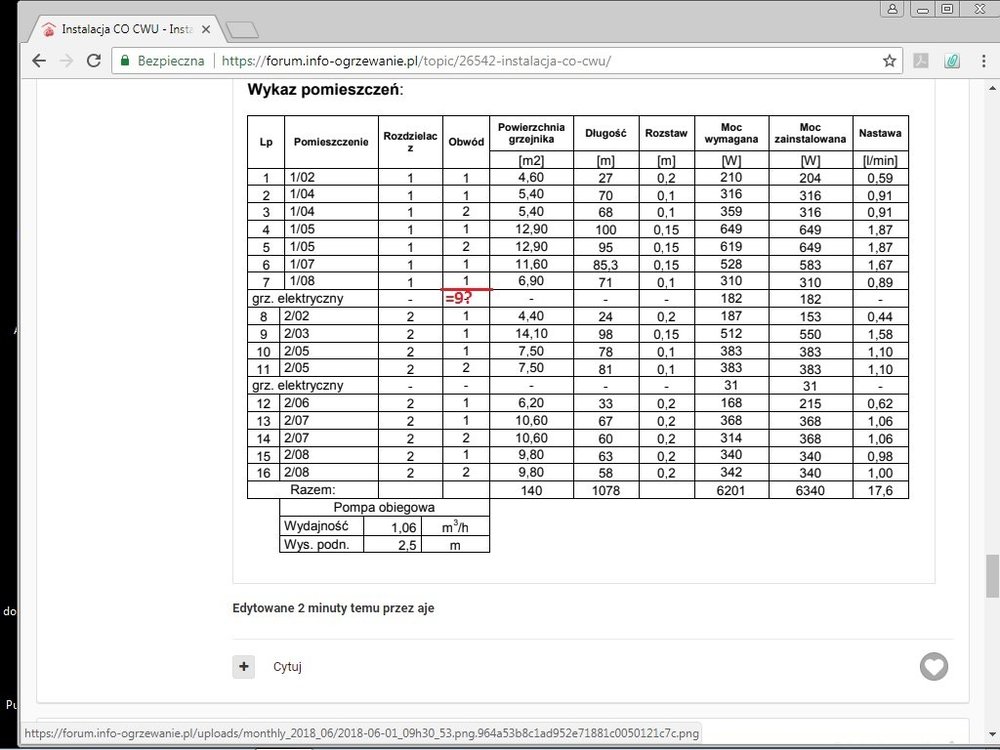Click the browser back arrow
This screenshot has width=1000, height=750.
[39, 60]
